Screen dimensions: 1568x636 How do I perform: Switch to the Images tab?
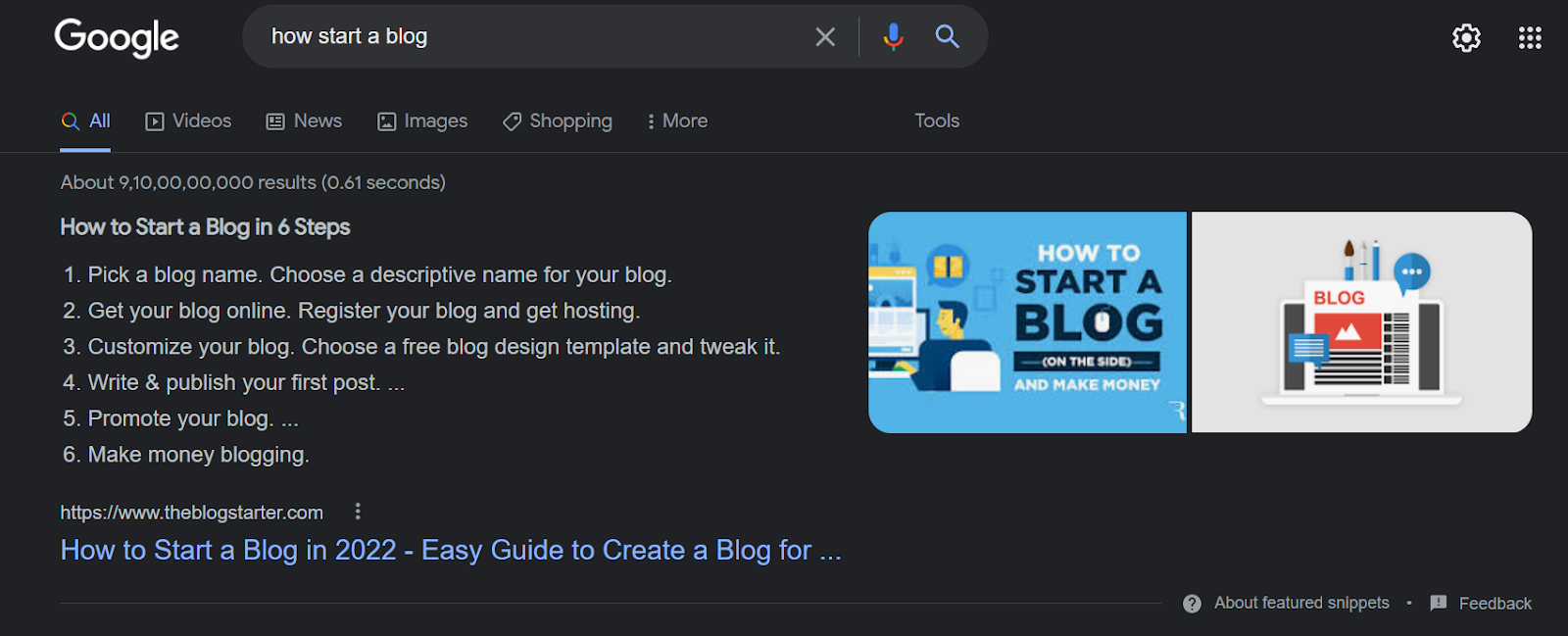[x=422, y=122]
